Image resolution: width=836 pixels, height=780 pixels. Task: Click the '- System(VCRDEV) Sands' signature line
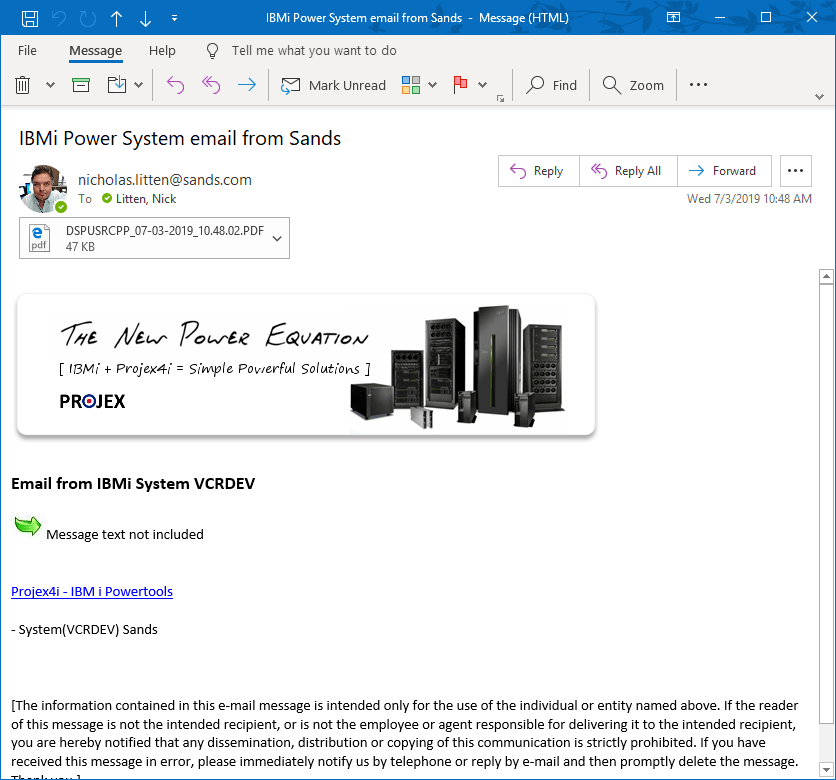point(84,630)
